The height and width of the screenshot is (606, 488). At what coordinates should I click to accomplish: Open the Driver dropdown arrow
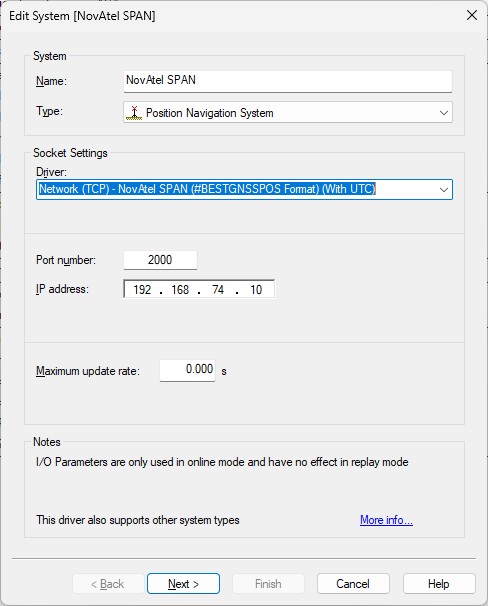[x=444, y=189]
